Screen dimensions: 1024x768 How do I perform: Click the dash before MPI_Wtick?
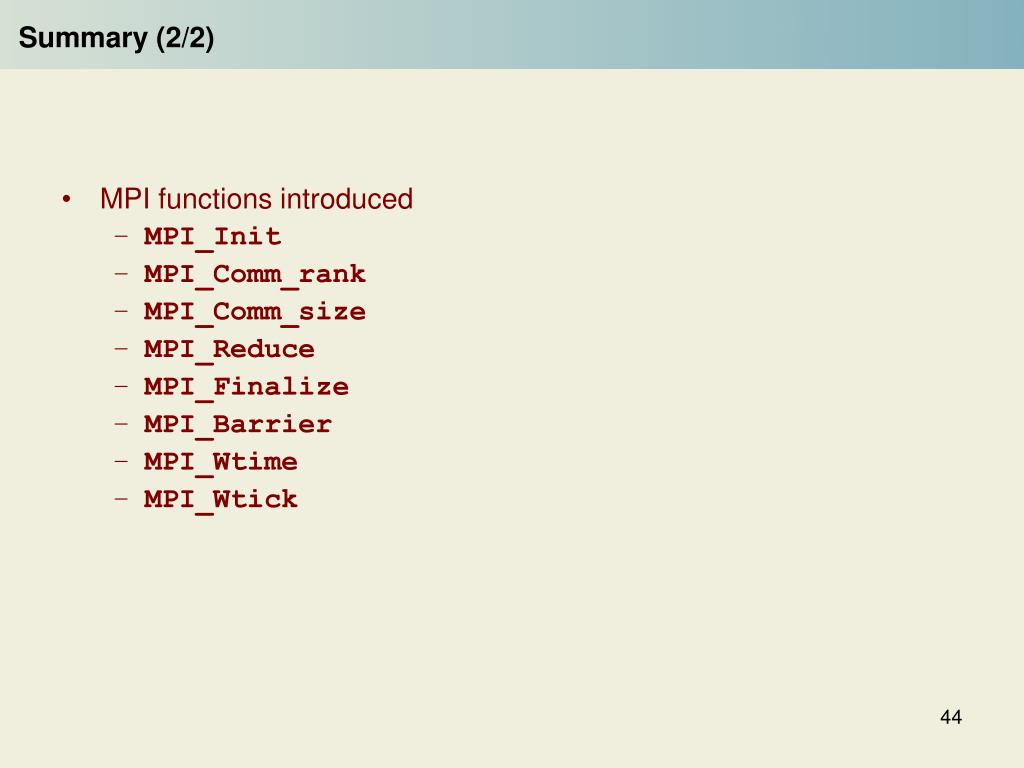click(x=121, y=498)
